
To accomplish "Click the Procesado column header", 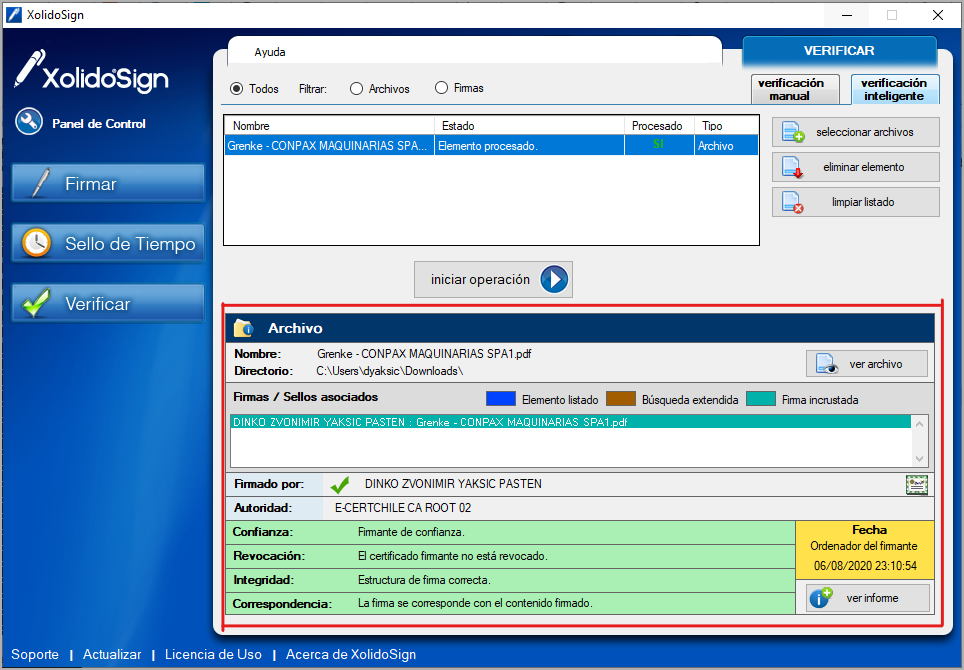I will pyautogui.click(x=660, y=125).
